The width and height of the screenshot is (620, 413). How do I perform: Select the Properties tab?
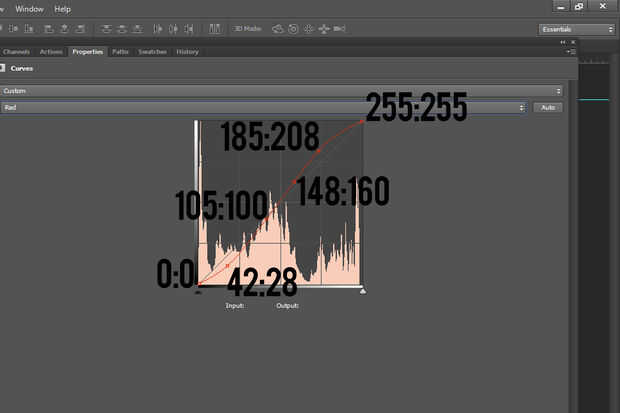pos(88,52)
